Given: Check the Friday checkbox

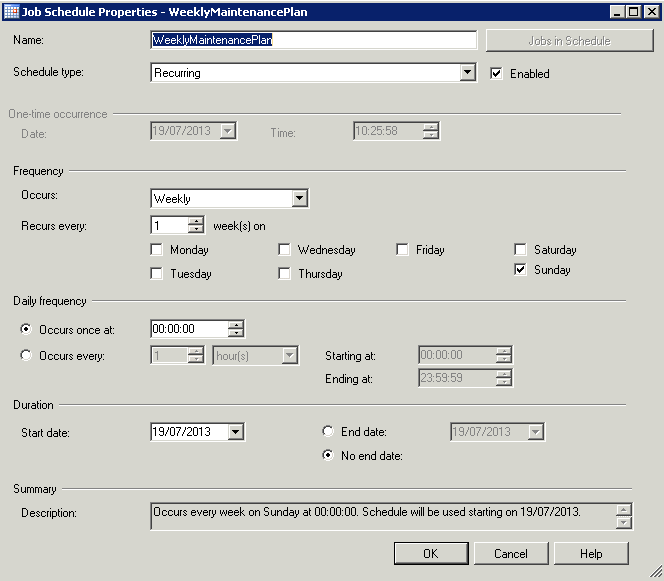Looking at the screenshot, I should pos(402,249).
